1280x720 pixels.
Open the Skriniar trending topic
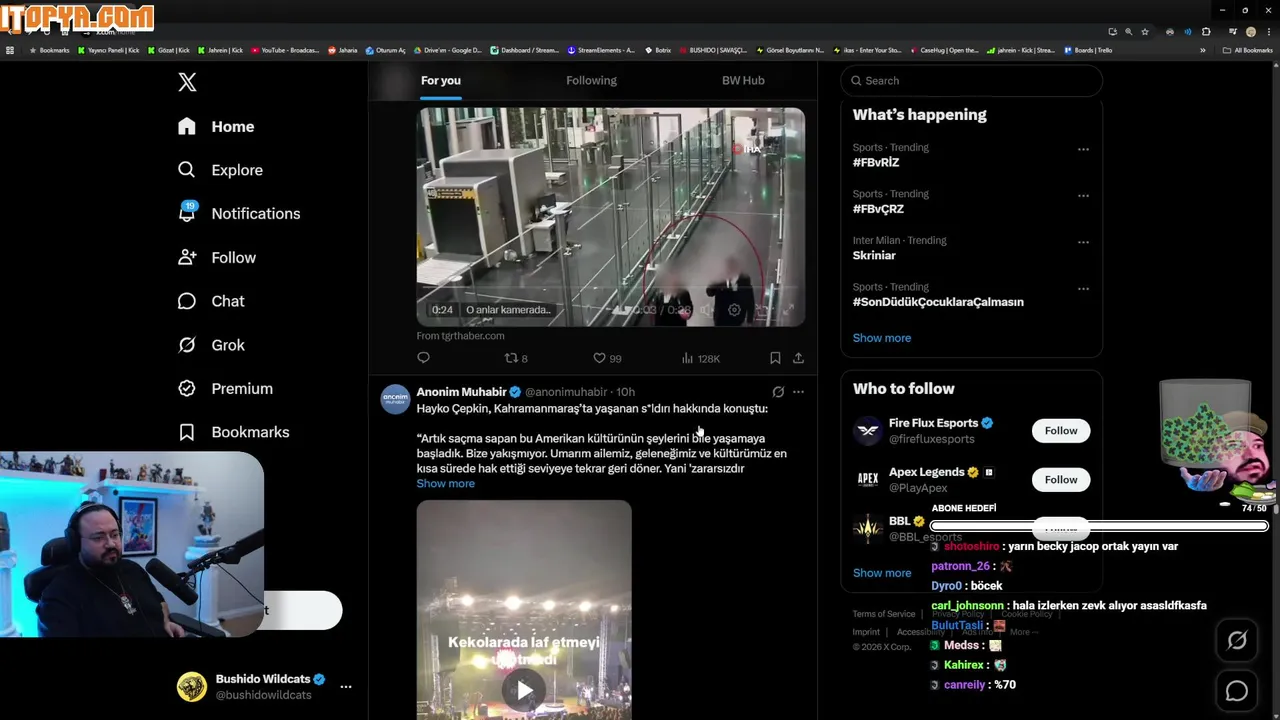[x=874, y=256]
